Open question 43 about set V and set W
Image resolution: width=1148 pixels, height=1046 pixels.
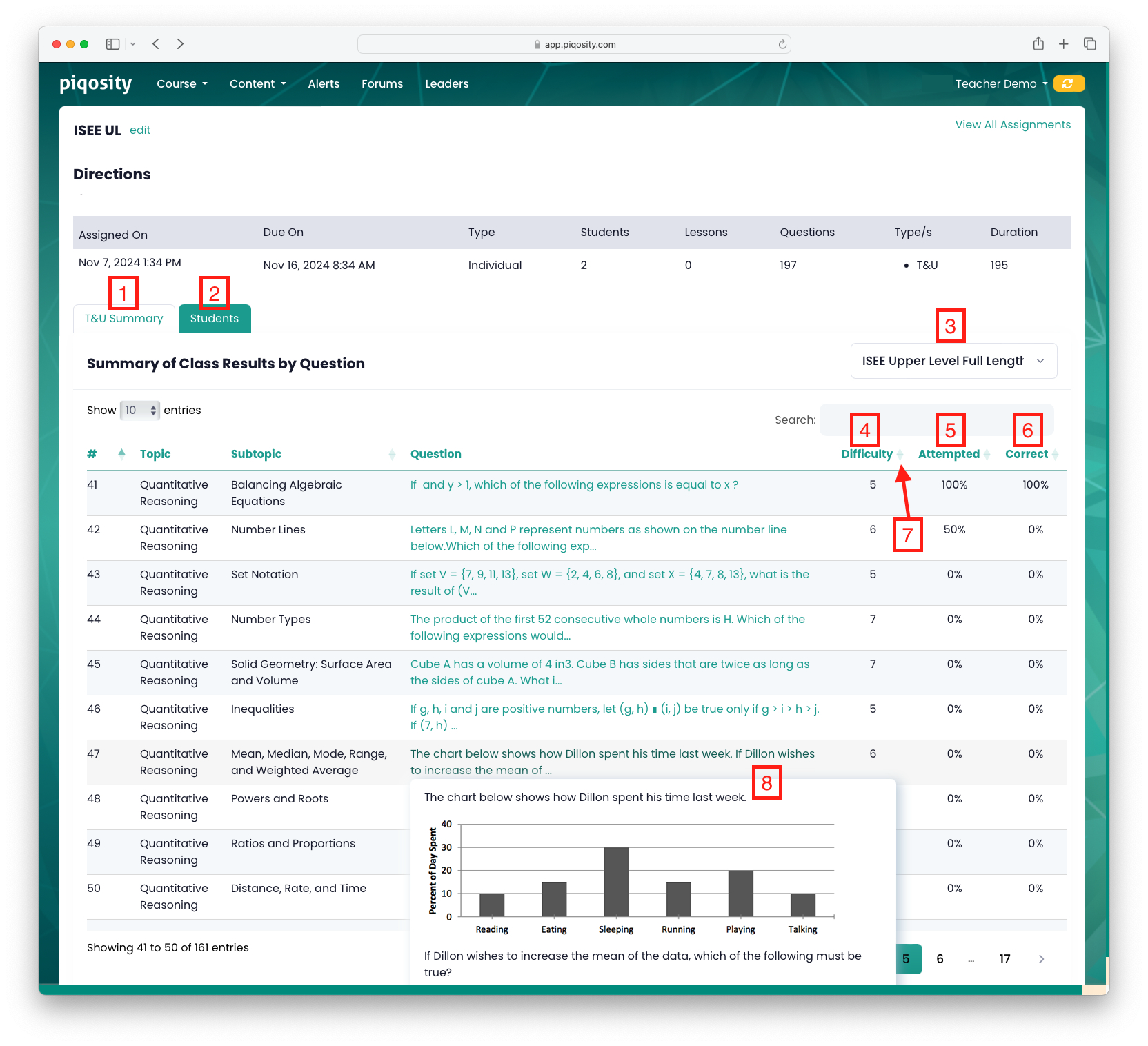[x=610, y=582]
